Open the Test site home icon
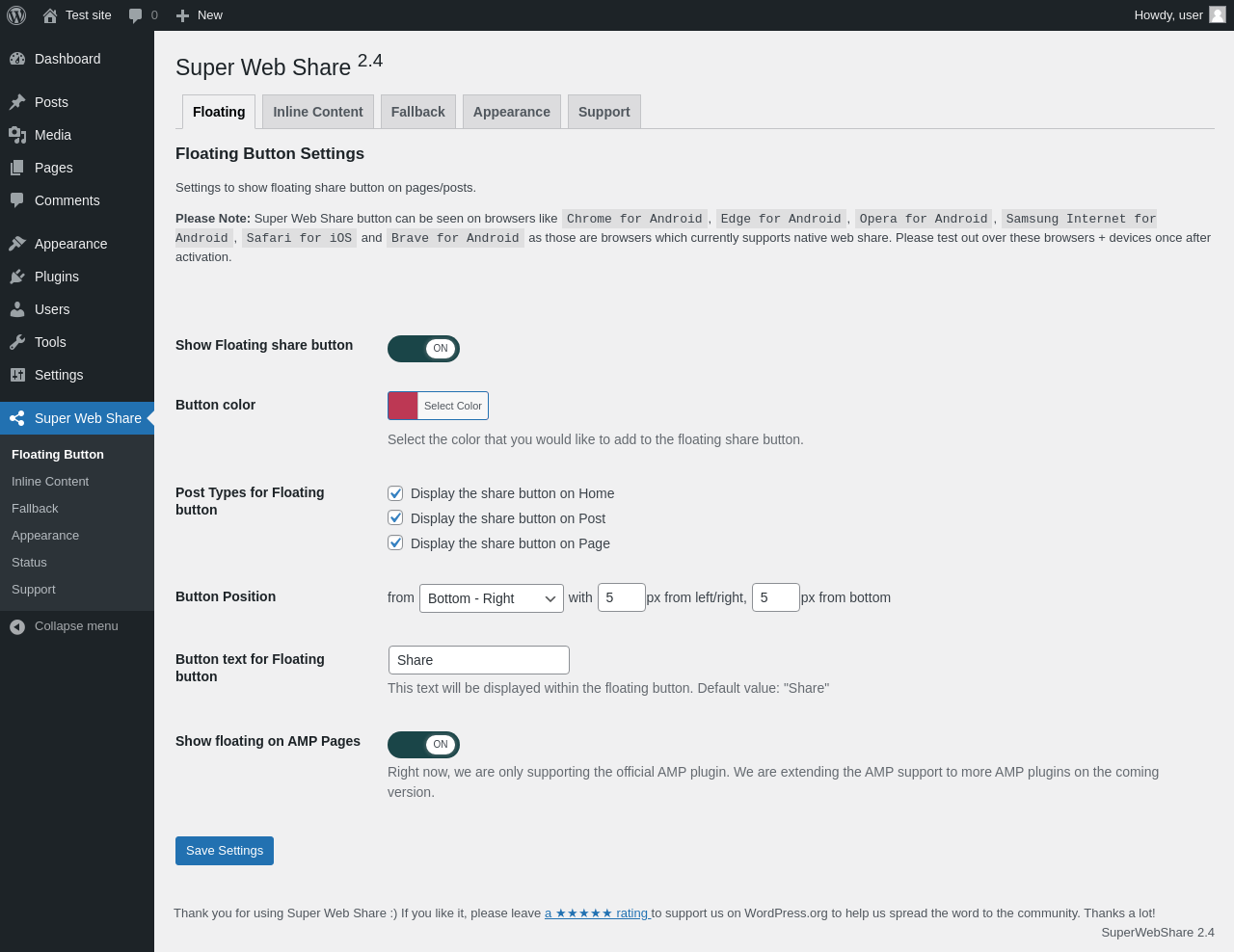 (50, 15)
